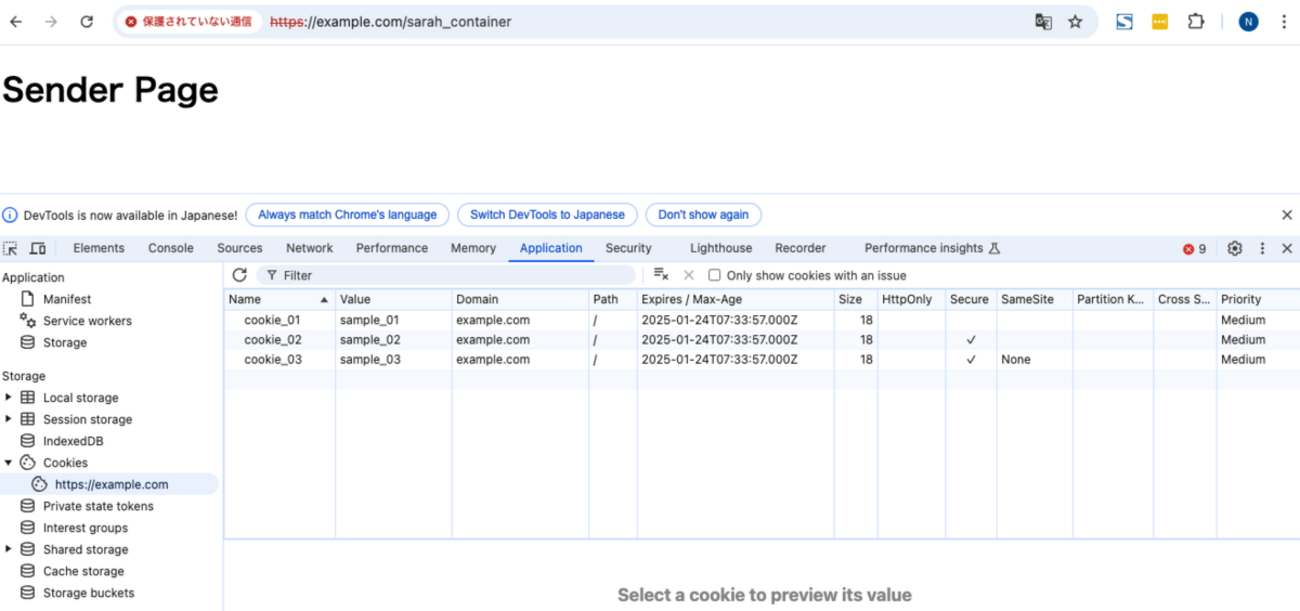
Task: Click the clear all cookies icon
Action: click(660, 275)
